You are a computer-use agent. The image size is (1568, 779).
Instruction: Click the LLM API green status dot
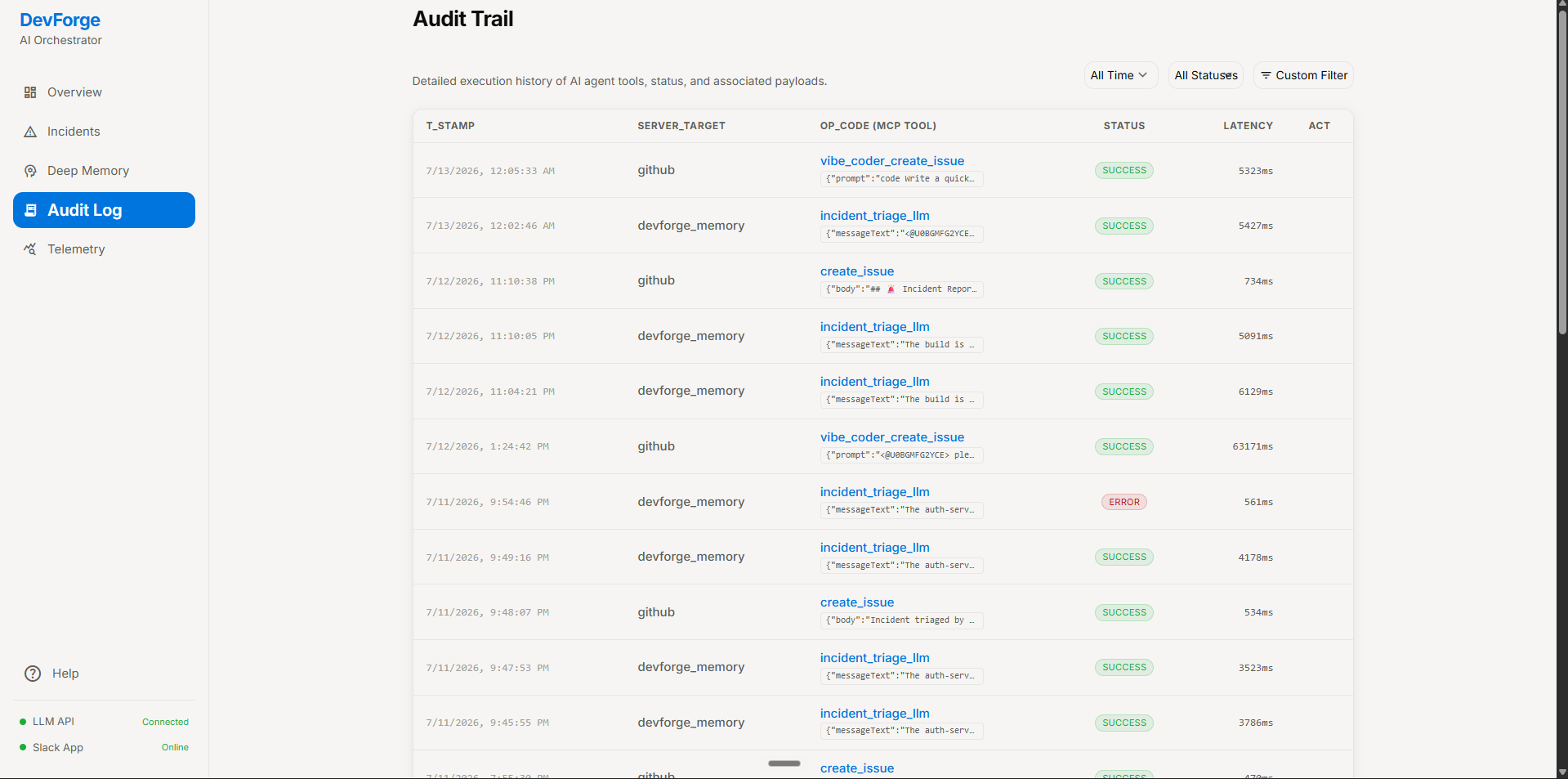coord(23,722)
